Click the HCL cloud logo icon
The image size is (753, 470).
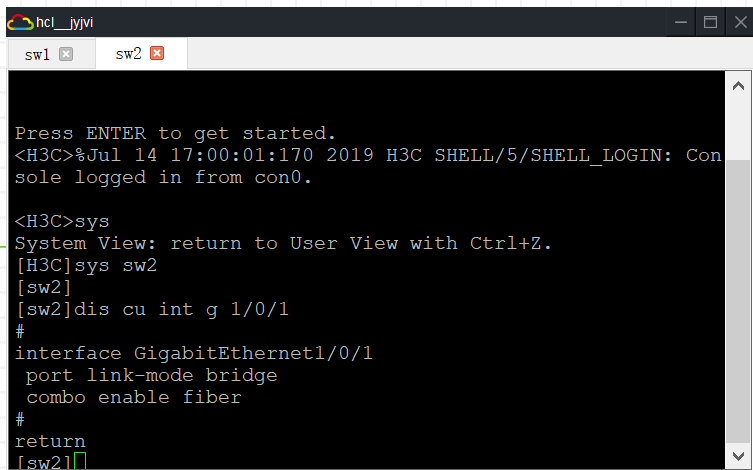[x=20, y=22]
